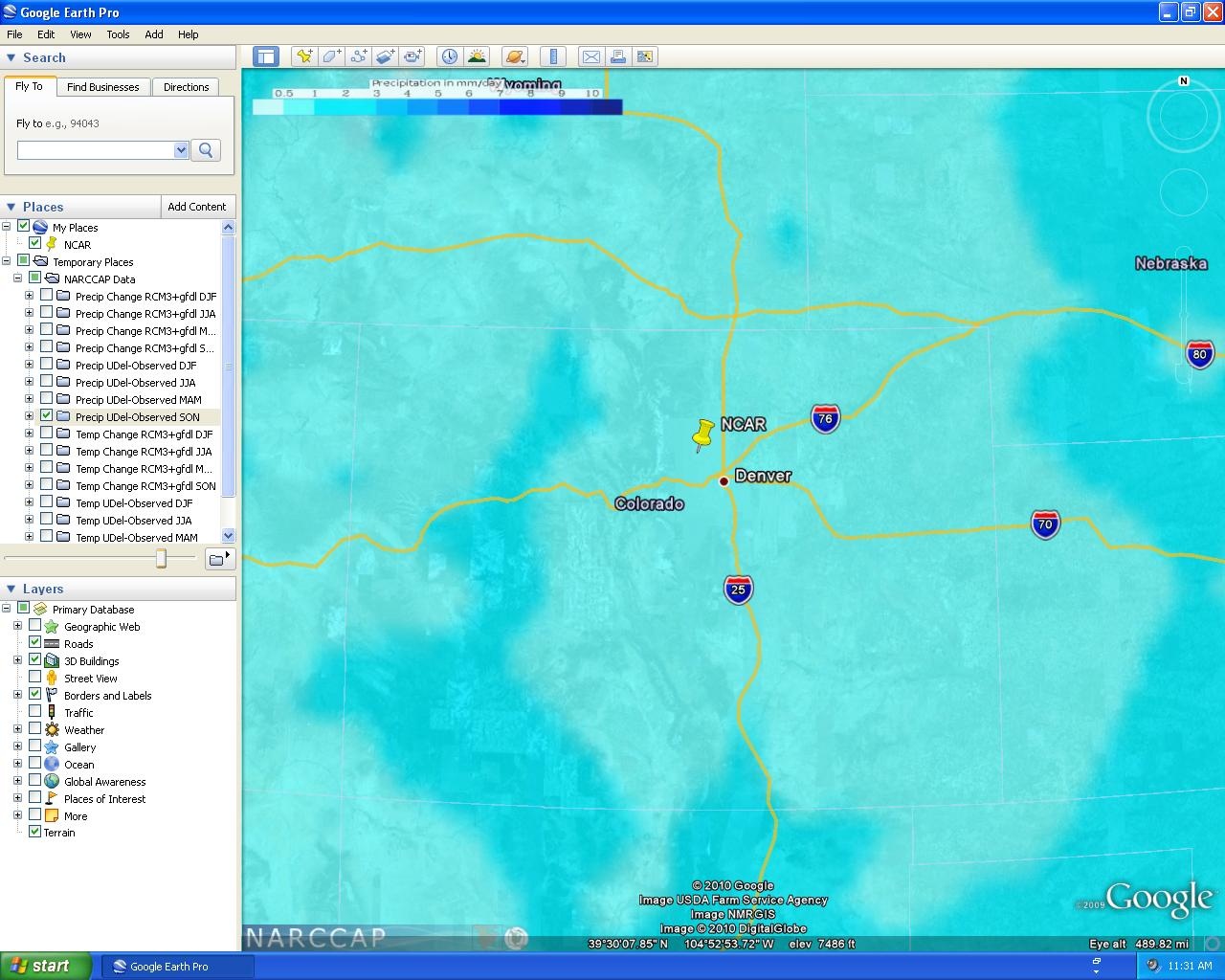
Task: Open the ruler measurement tool
Action: (553, 56)
